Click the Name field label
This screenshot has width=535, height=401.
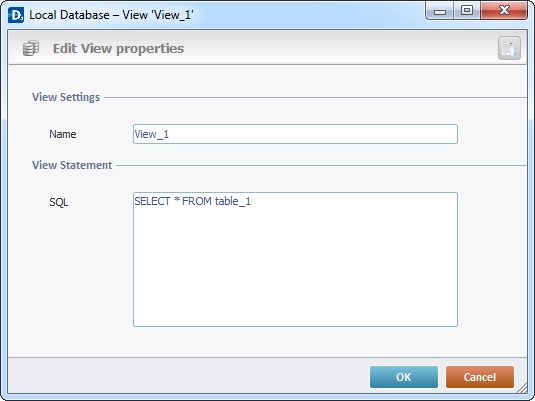point(63,134)
